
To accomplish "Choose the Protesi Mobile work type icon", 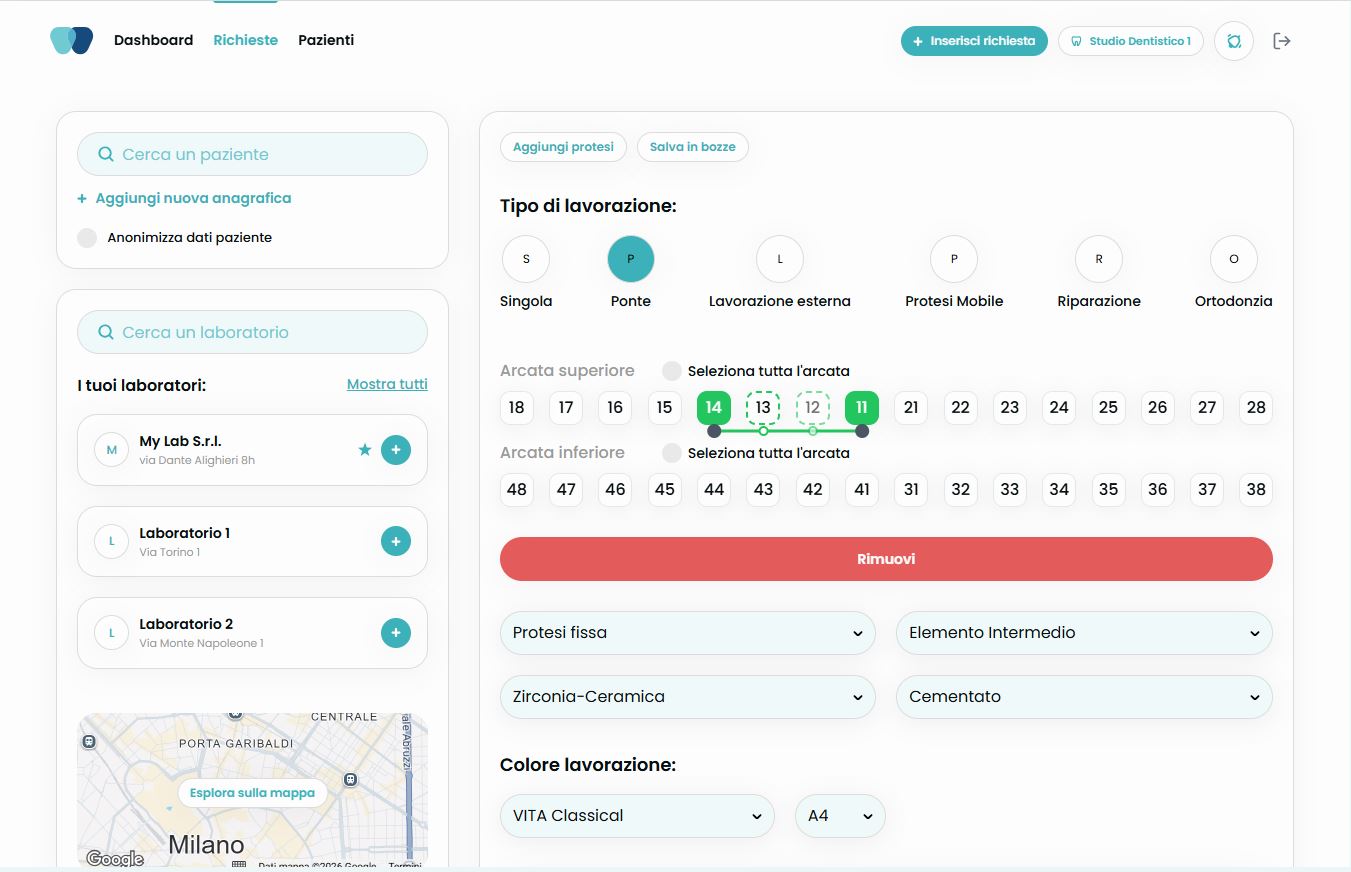I will [x=953, y=258].
